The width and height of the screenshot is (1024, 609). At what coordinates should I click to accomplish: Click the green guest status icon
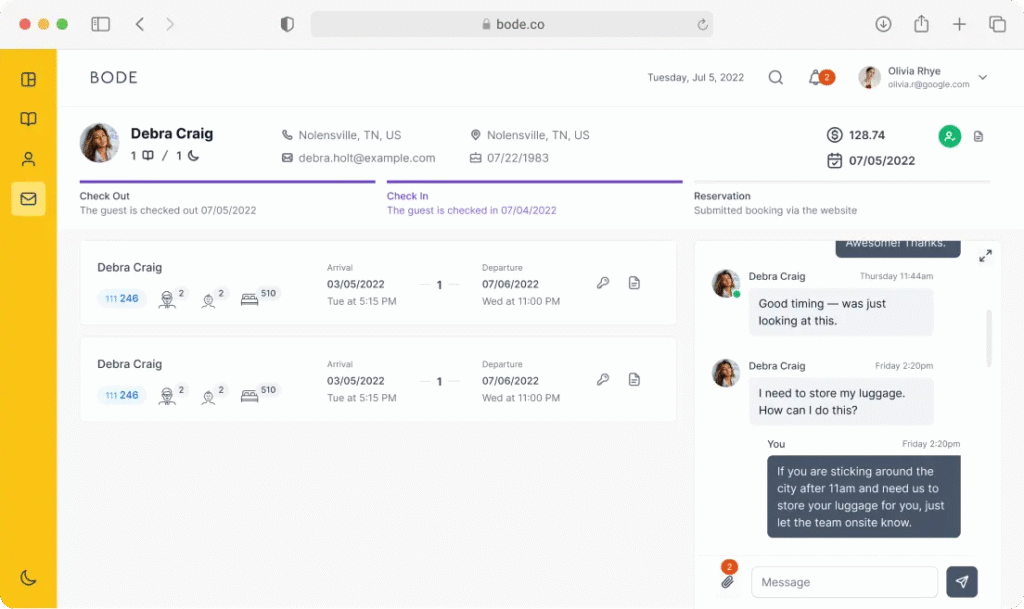point(950,136)
